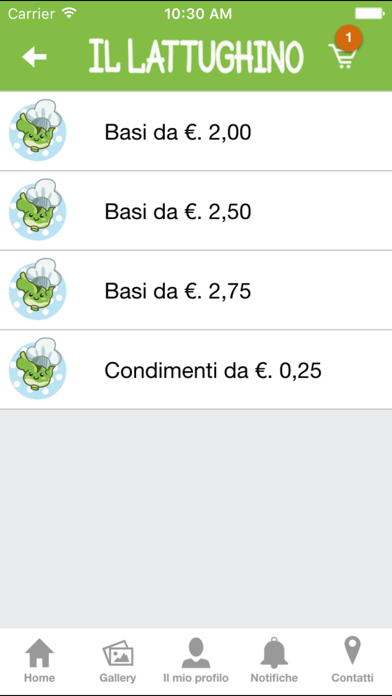Click the battery indicator in status bar
The image size is (392, 696).
pos(370,14)
